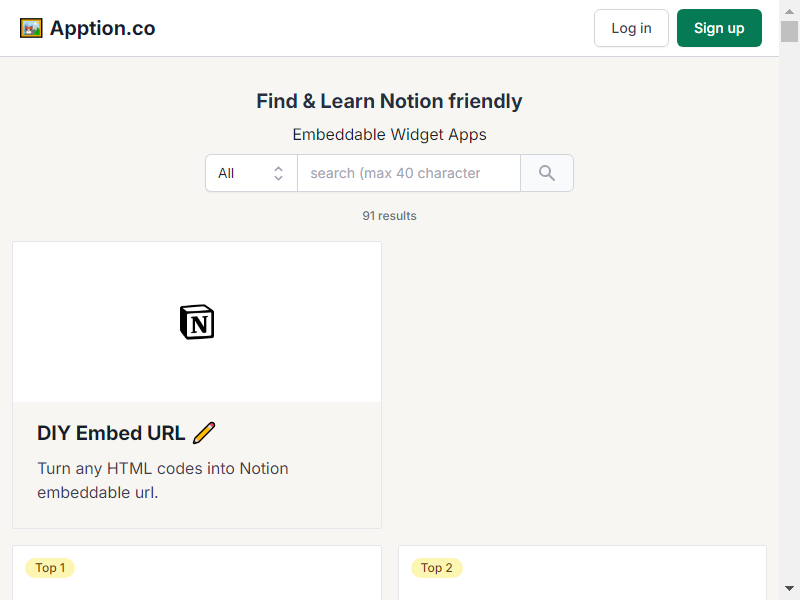Focus the search widget input field
Image resolution: width=800 pixels, height=600 pixels.
[x=409, y=173]
